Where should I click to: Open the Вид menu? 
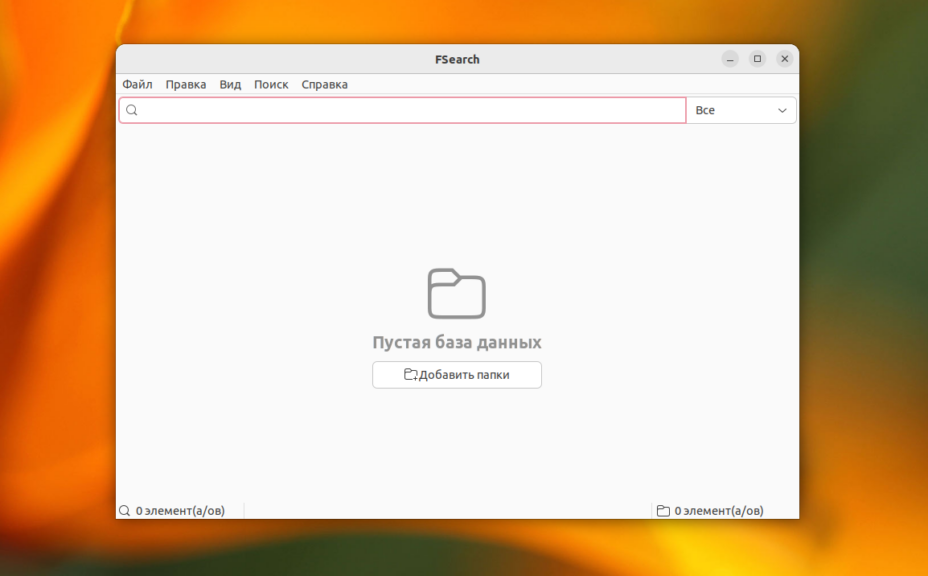(230, 85)
